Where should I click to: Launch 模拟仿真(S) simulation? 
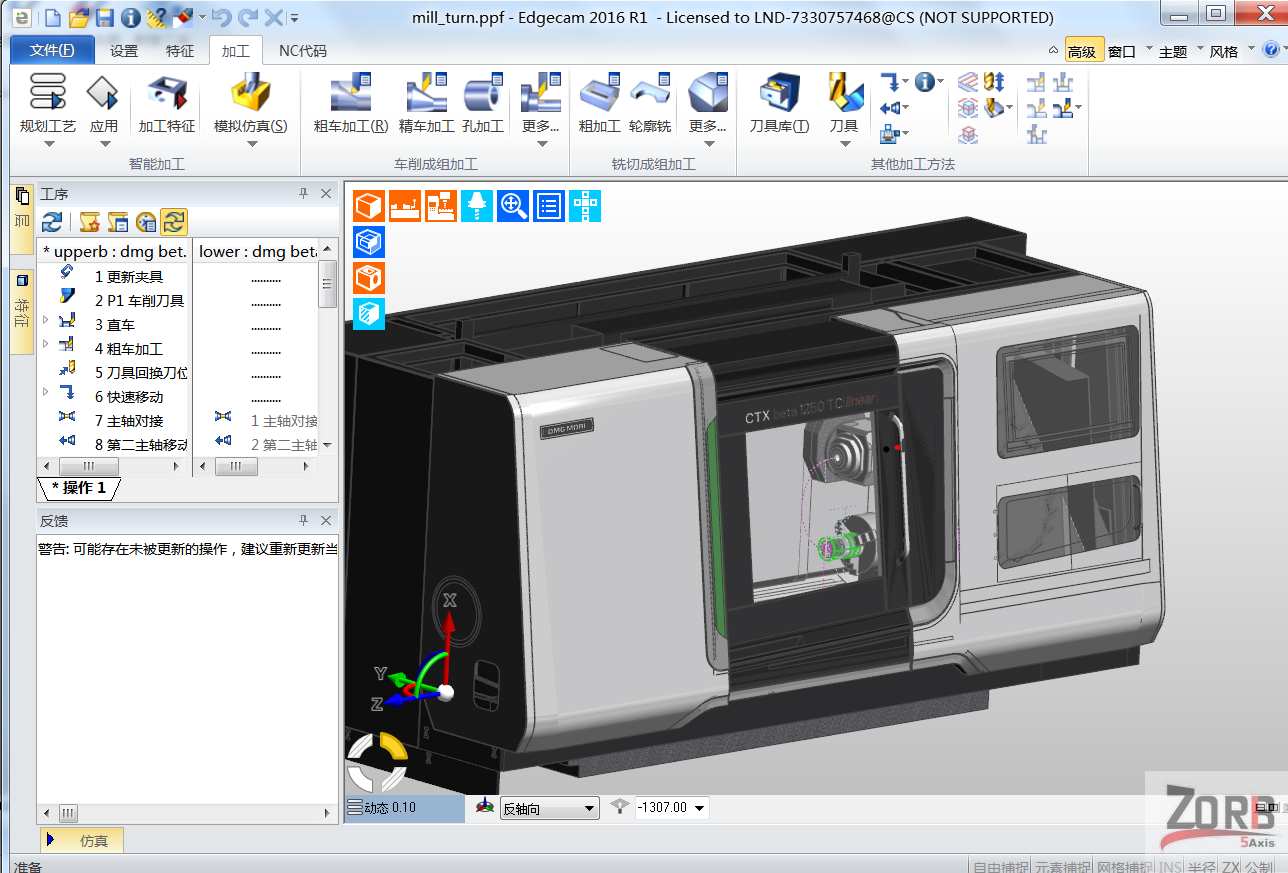250,104
